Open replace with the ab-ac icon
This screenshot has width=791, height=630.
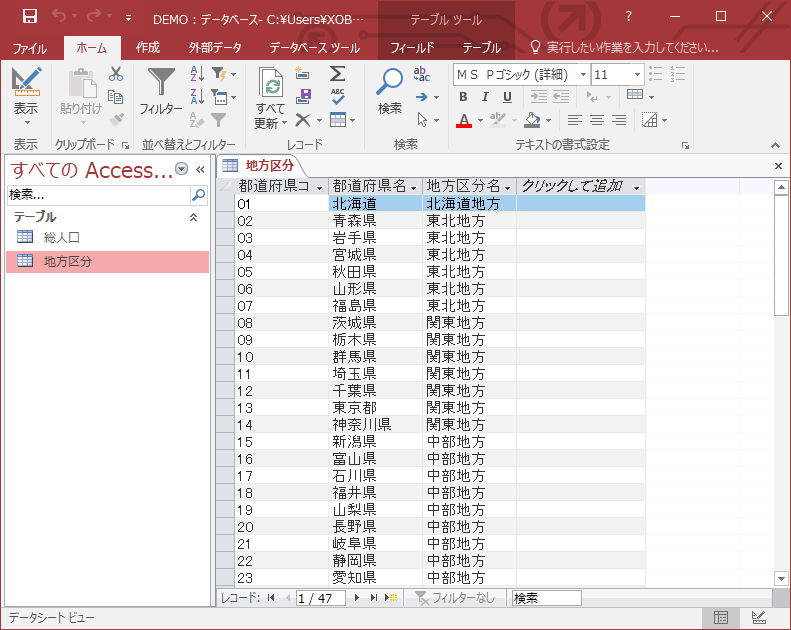(x=422, y=74)
